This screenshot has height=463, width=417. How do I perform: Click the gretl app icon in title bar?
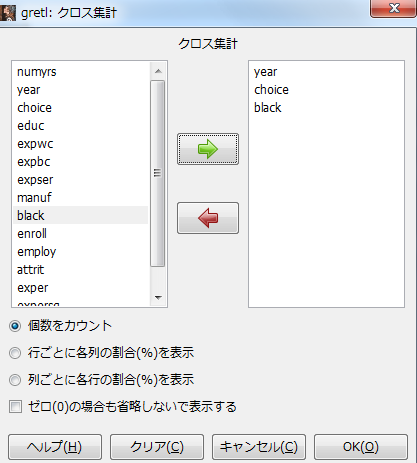[8, 13]
